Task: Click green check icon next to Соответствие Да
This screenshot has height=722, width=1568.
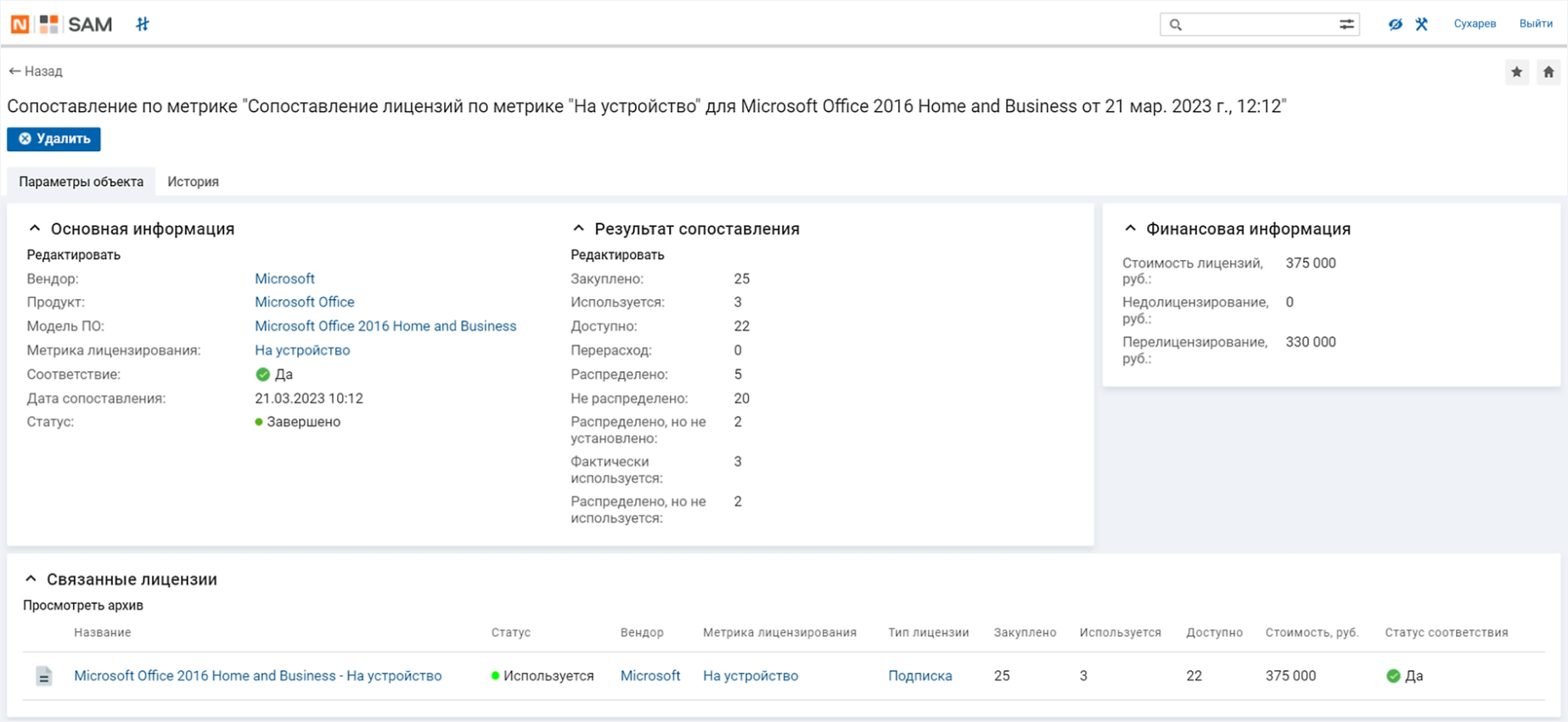Action: pos(262,375)
